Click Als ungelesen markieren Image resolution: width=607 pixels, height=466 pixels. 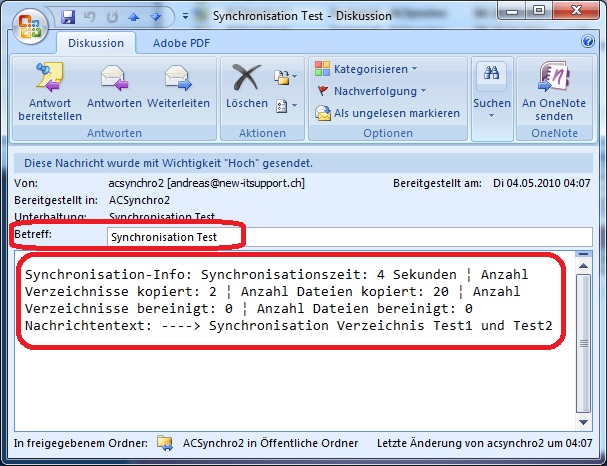(x=388, y=113)
